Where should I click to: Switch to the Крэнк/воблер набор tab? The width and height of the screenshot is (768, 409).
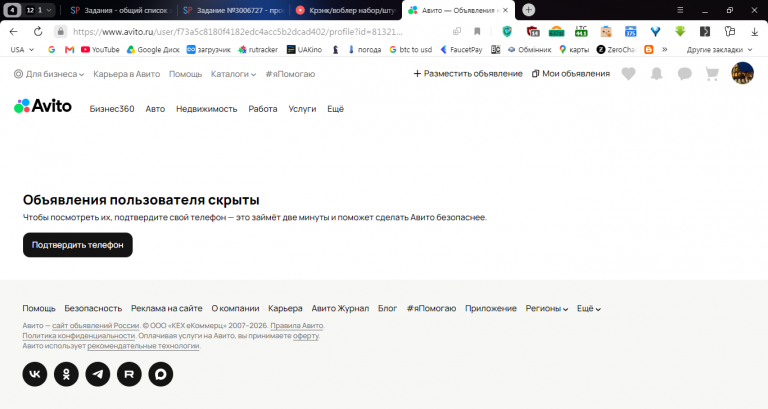point(346,10)
